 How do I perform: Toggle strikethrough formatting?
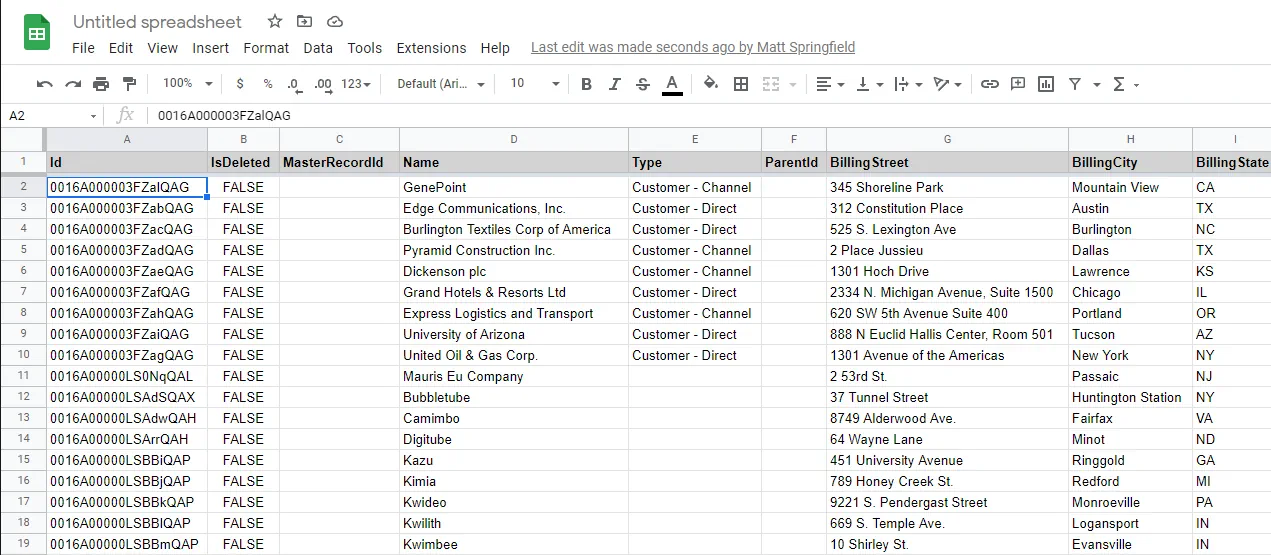pyautogui.click(x=642, y=84)
